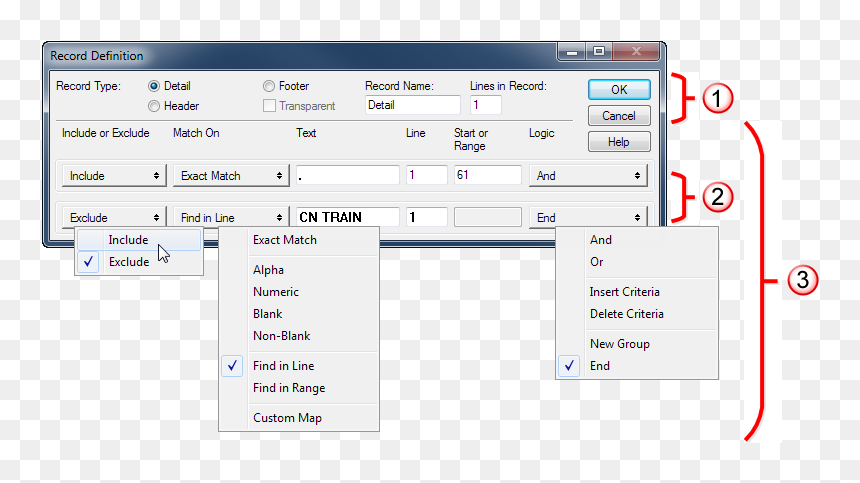Open the Exact Match dropdown in first row

click(x=231, y=176)
